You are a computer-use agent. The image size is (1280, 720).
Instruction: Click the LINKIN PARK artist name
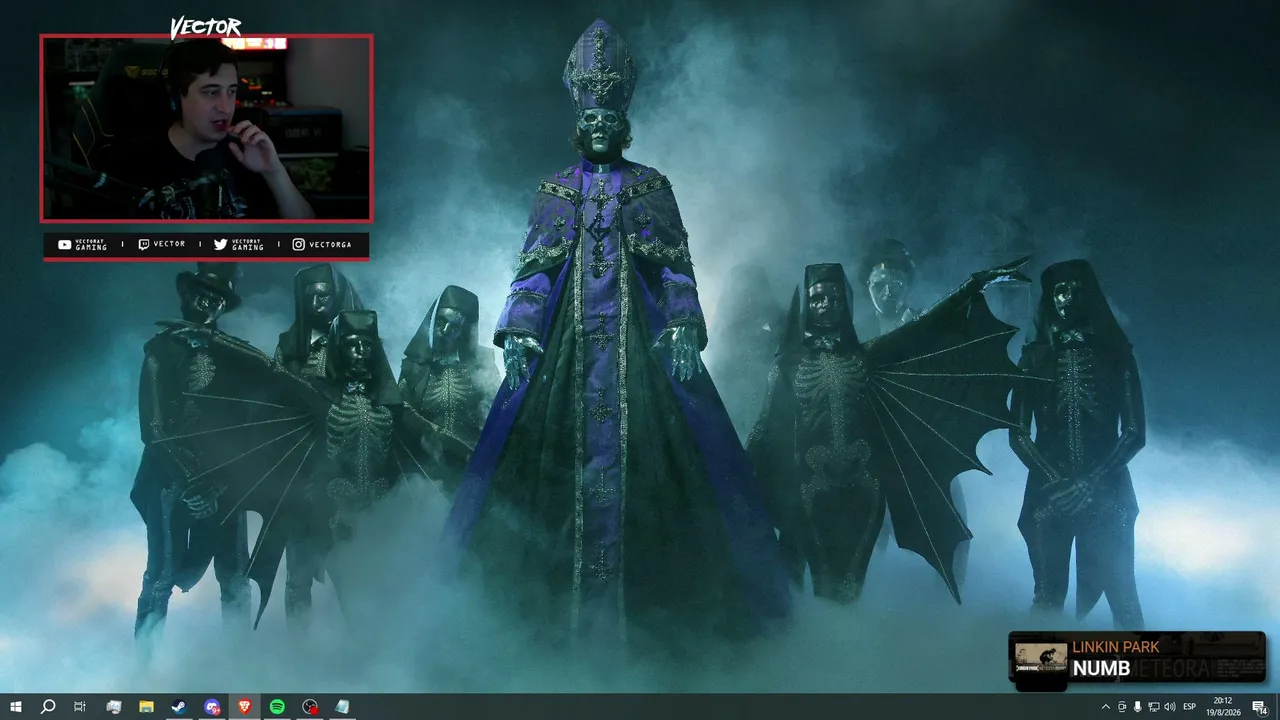pos(1116,647)
